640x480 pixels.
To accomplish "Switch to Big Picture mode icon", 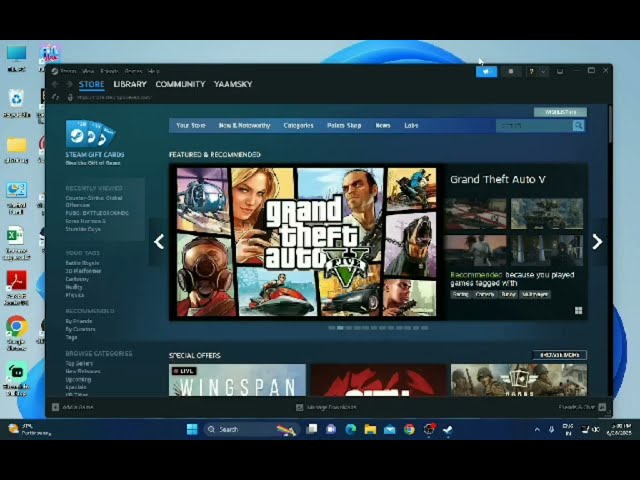I will point(560,71).
